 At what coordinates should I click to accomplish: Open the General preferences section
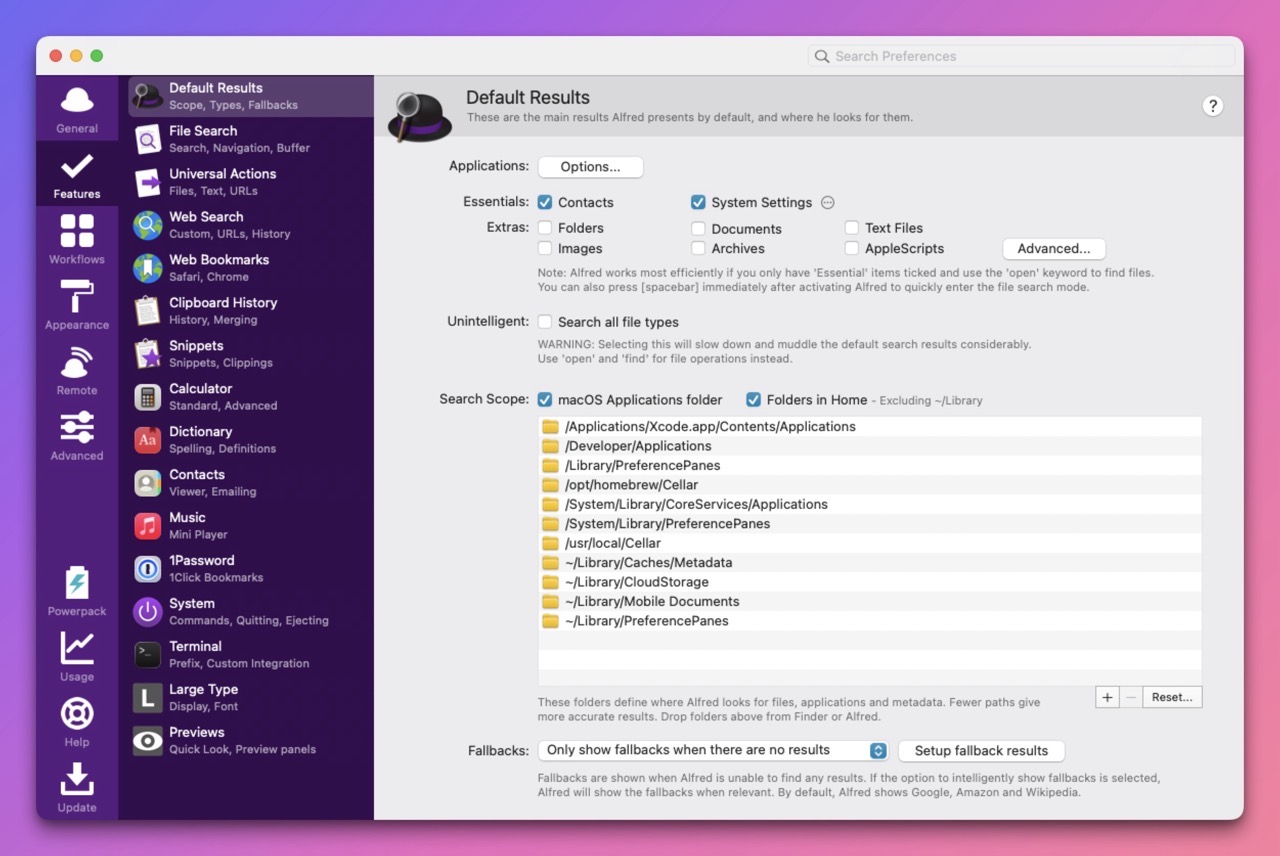click(77, 109)
